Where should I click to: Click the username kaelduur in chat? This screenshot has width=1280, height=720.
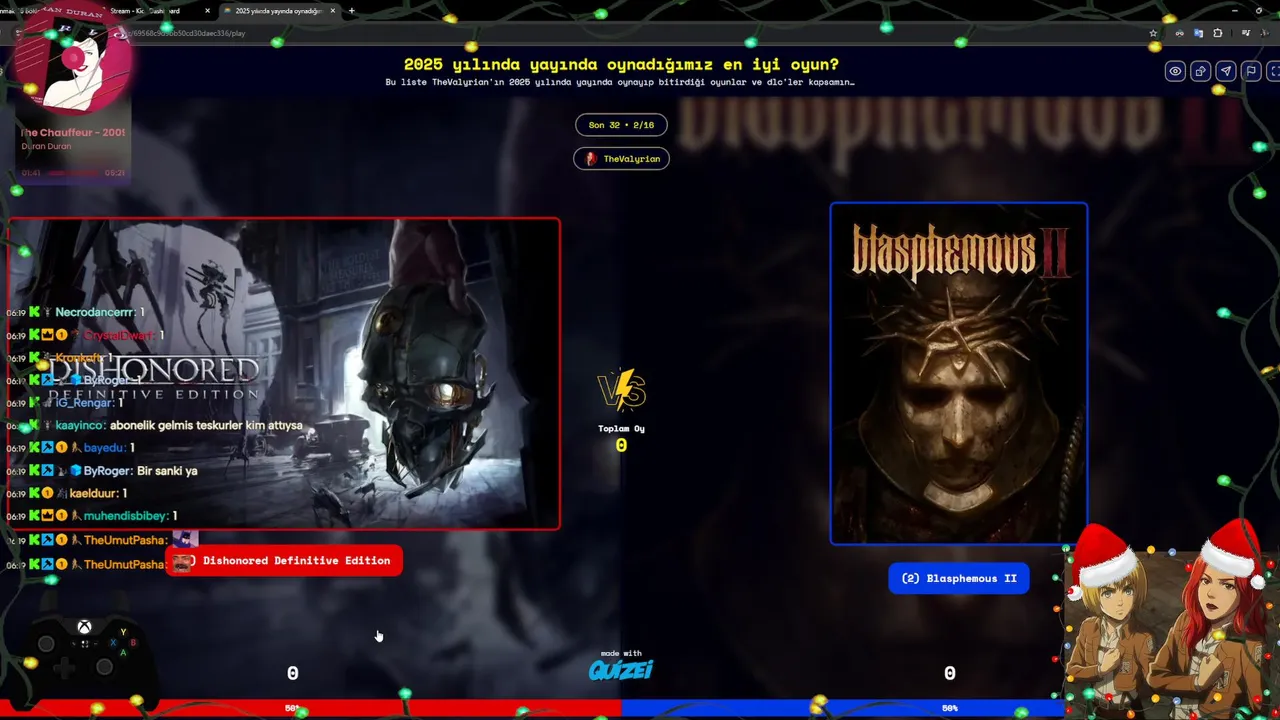[x=95, y=493]
